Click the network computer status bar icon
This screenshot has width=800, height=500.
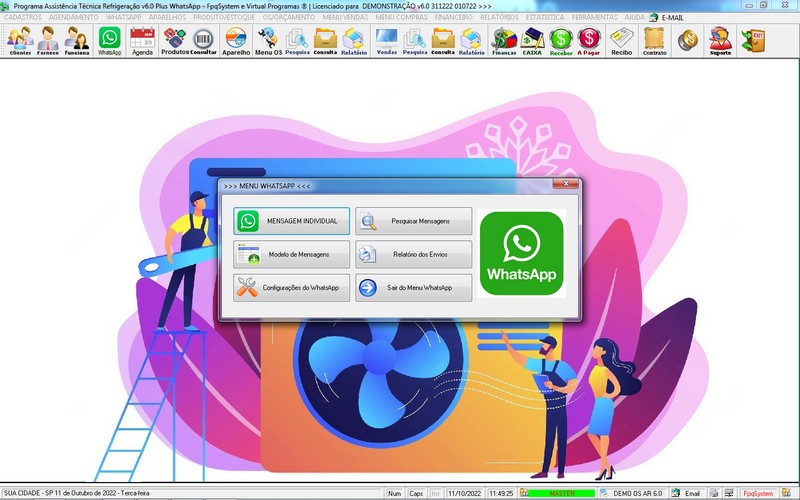coord(729,493)
